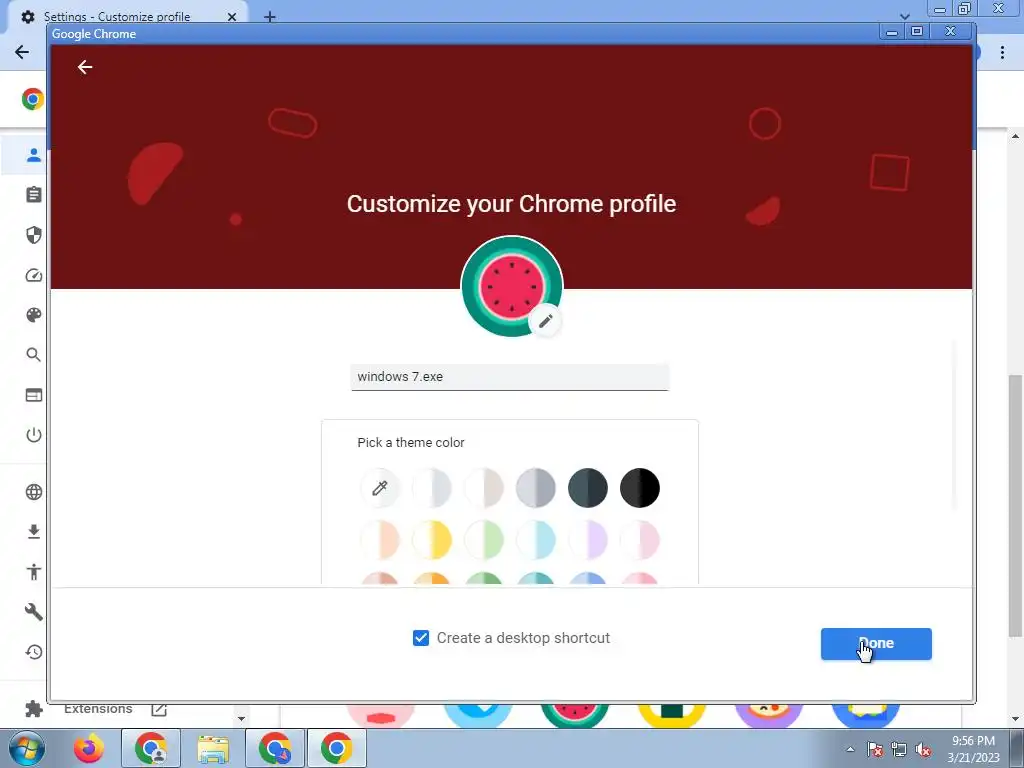Edit the watermelon avatar with pencil icon
Viewport: 1024px width, 768px height.
tap(545, 321)
